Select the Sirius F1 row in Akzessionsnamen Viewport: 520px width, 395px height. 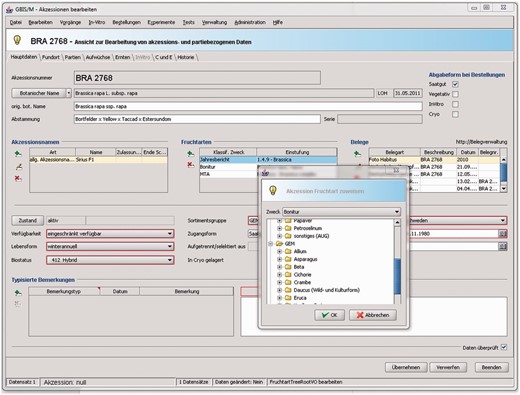tap(98, 160)
